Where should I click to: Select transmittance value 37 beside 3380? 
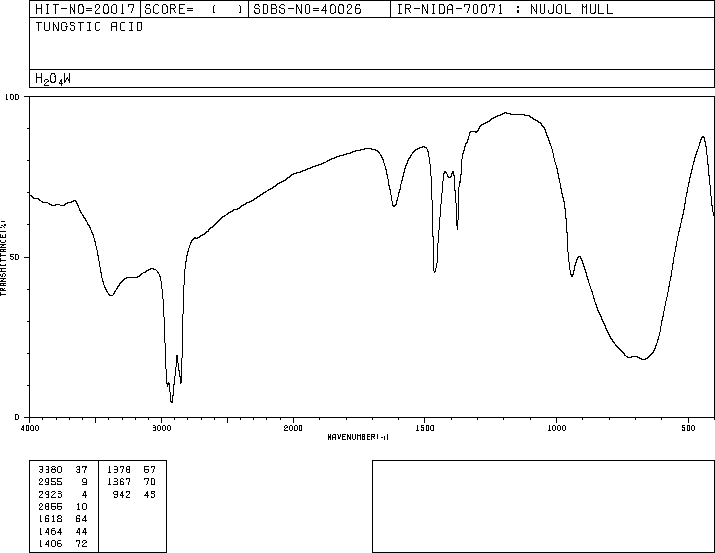(81, 469)
